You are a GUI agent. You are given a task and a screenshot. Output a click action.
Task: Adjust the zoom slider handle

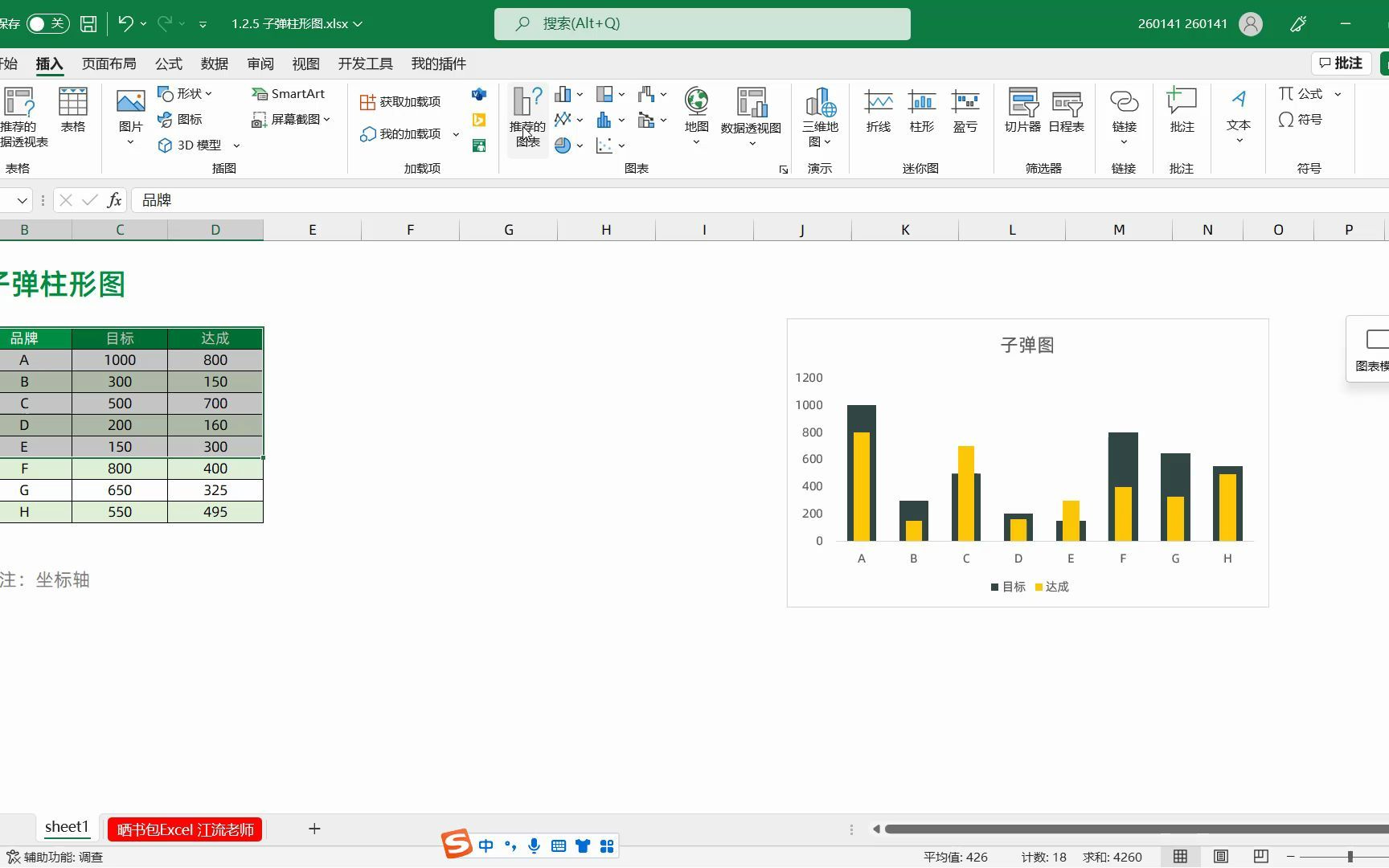[x=1350, y=857]
